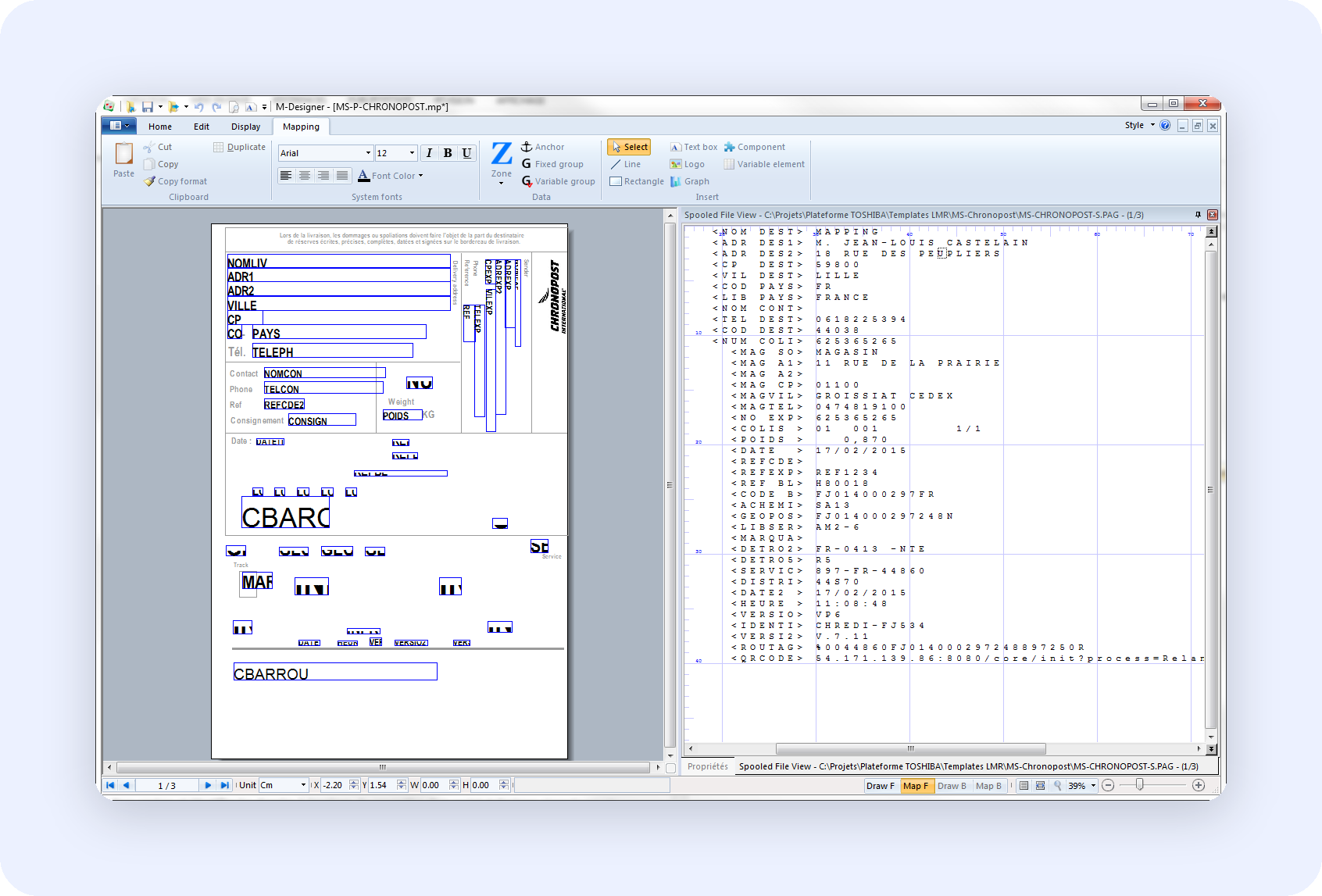Add a Fixed group

[x=552, y=164]
